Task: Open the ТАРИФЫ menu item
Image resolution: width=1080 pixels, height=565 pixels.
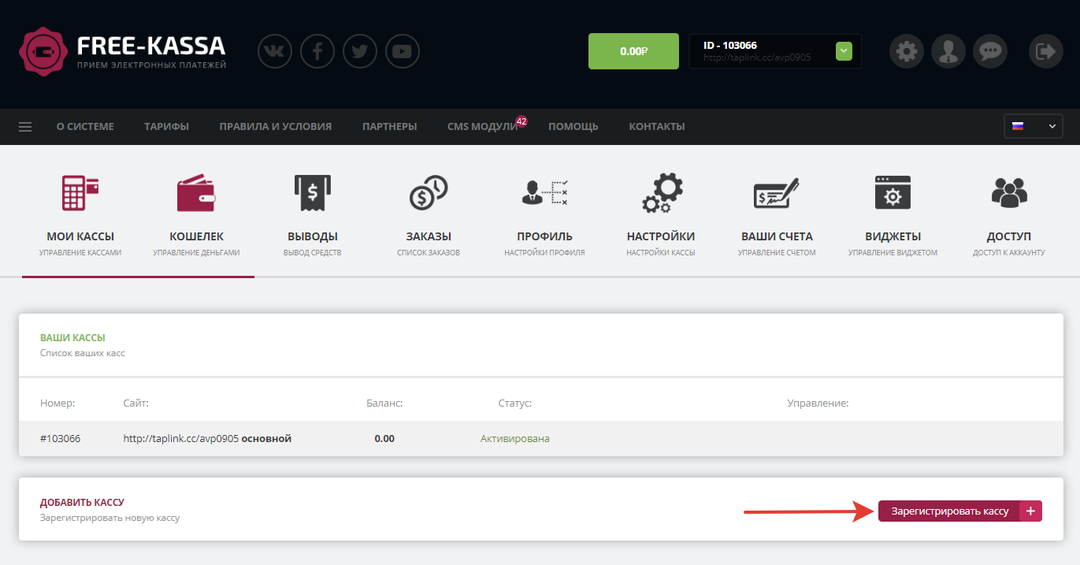Action: pos(167,127)
